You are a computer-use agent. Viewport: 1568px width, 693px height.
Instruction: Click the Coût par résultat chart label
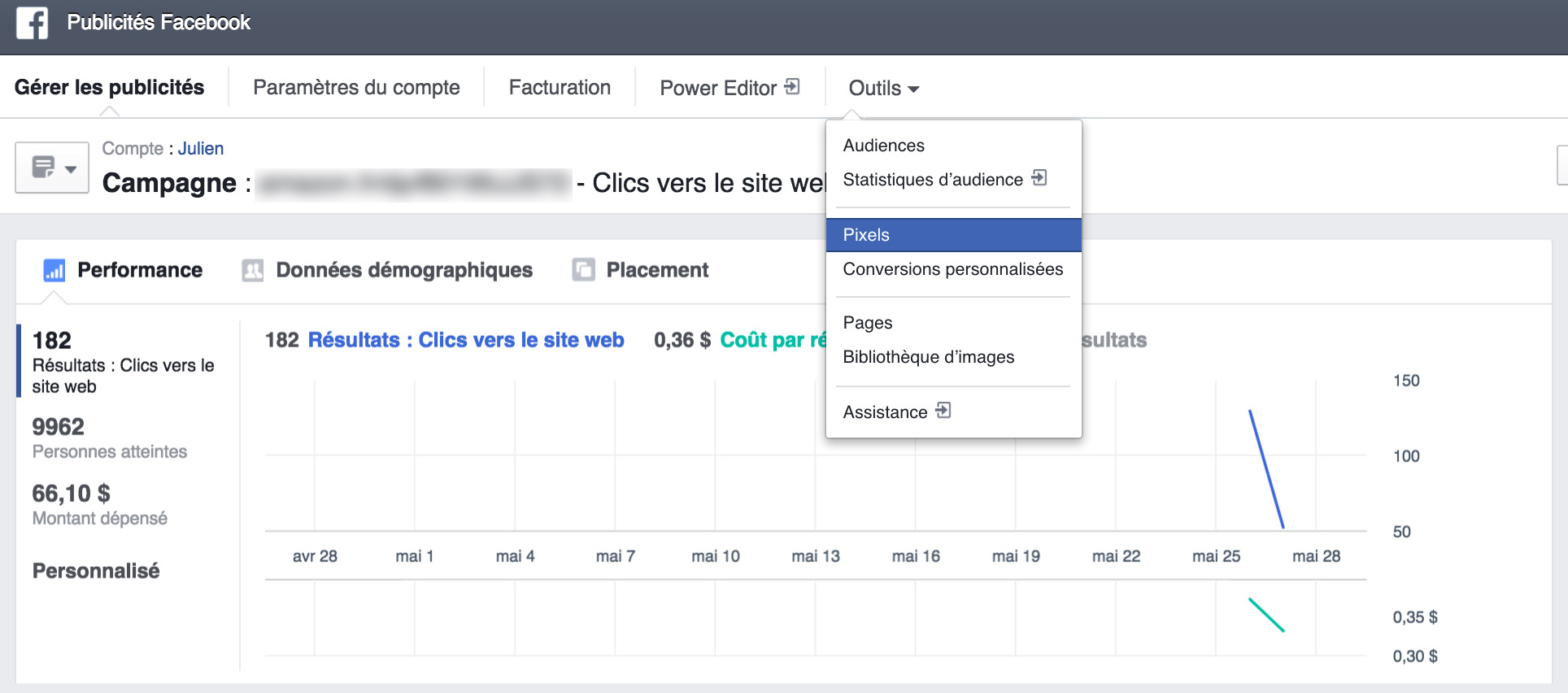[x=773, y=340]
